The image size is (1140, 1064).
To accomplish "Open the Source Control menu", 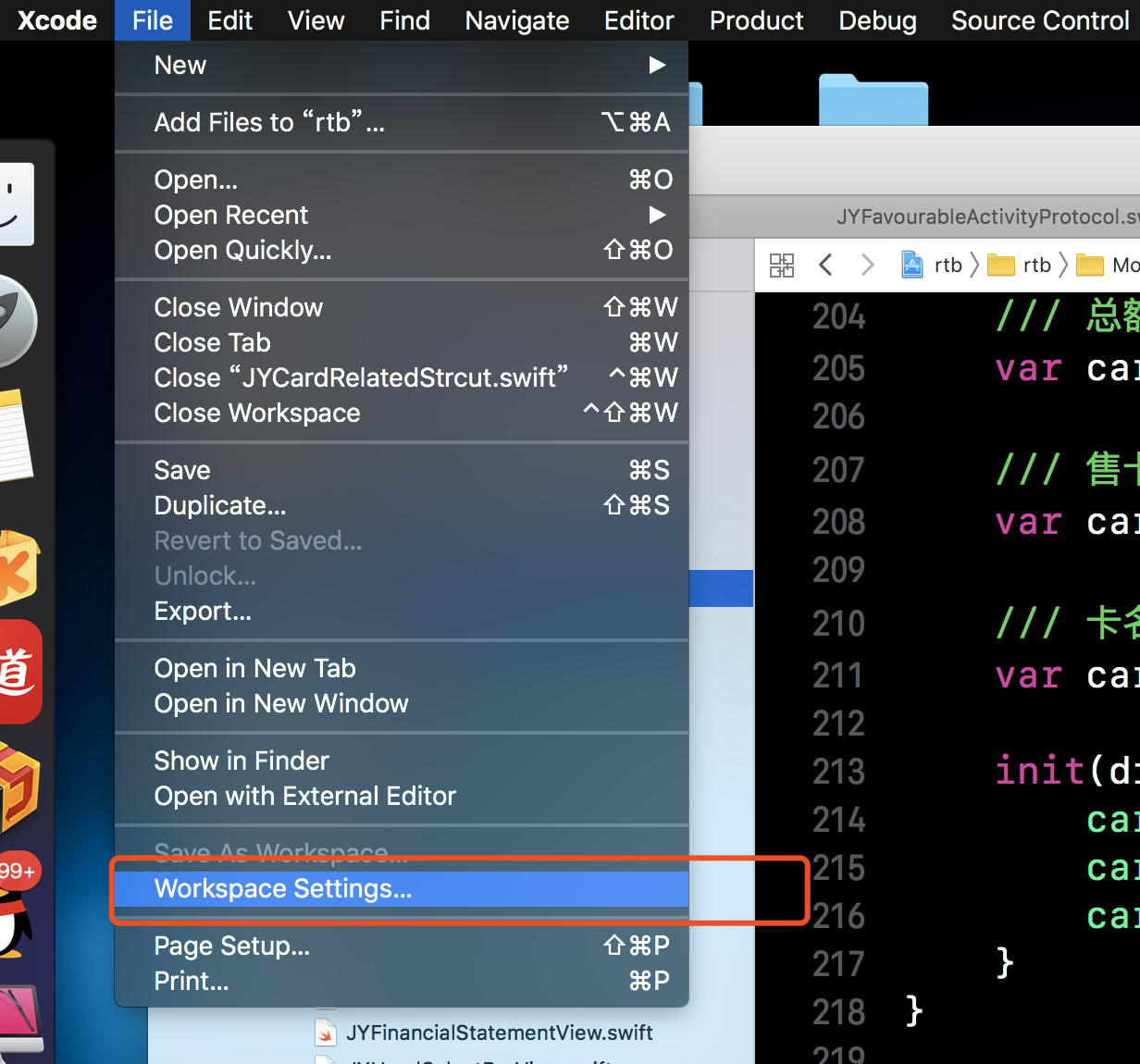I will coord(1040,20).
